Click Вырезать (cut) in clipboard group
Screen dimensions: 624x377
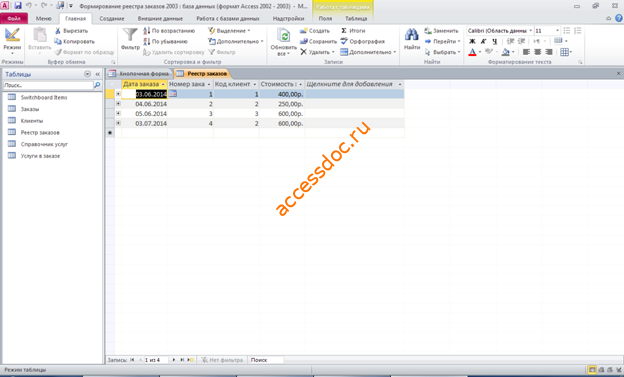(x=72, y=31)
